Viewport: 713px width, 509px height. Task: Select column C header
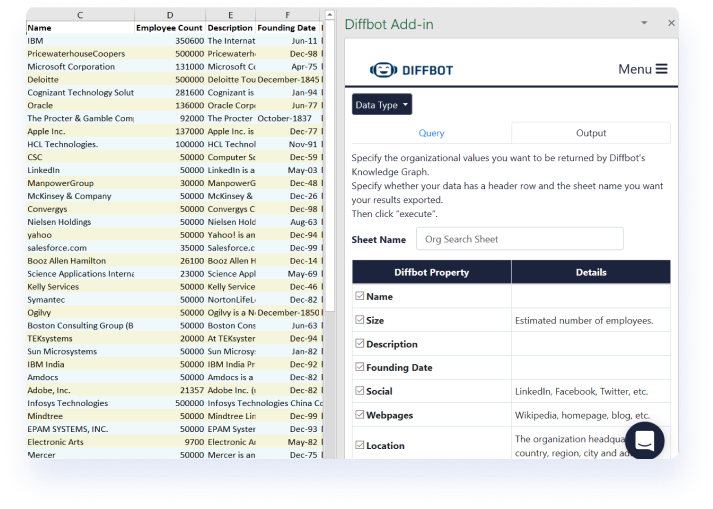click(80, 15)
